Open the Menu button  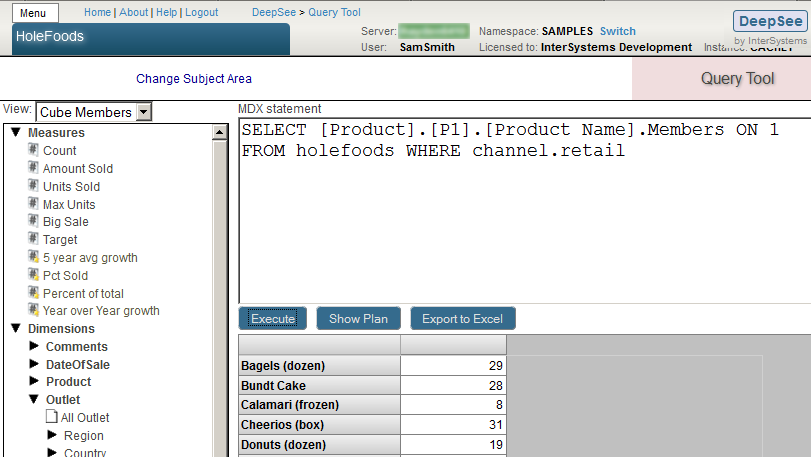click(35, 13)
